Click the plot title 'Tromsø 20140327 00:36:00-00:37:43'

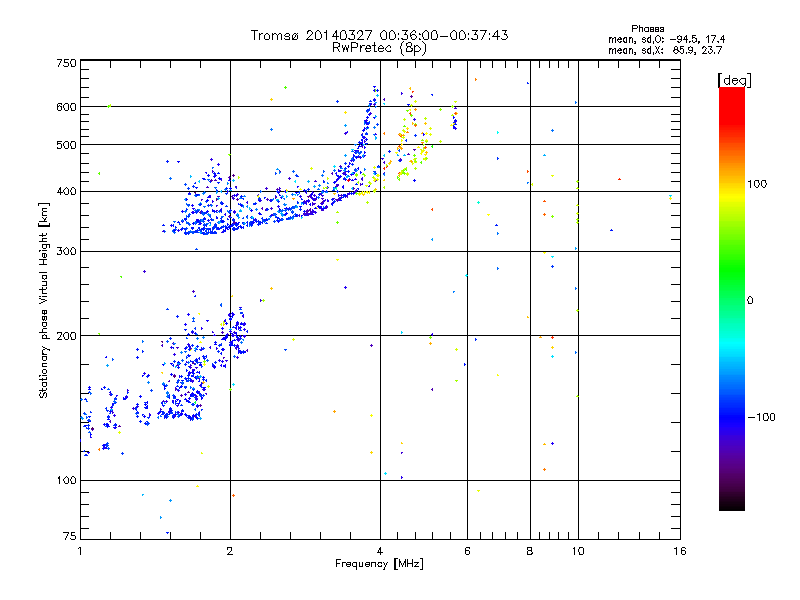coord(379,35)
